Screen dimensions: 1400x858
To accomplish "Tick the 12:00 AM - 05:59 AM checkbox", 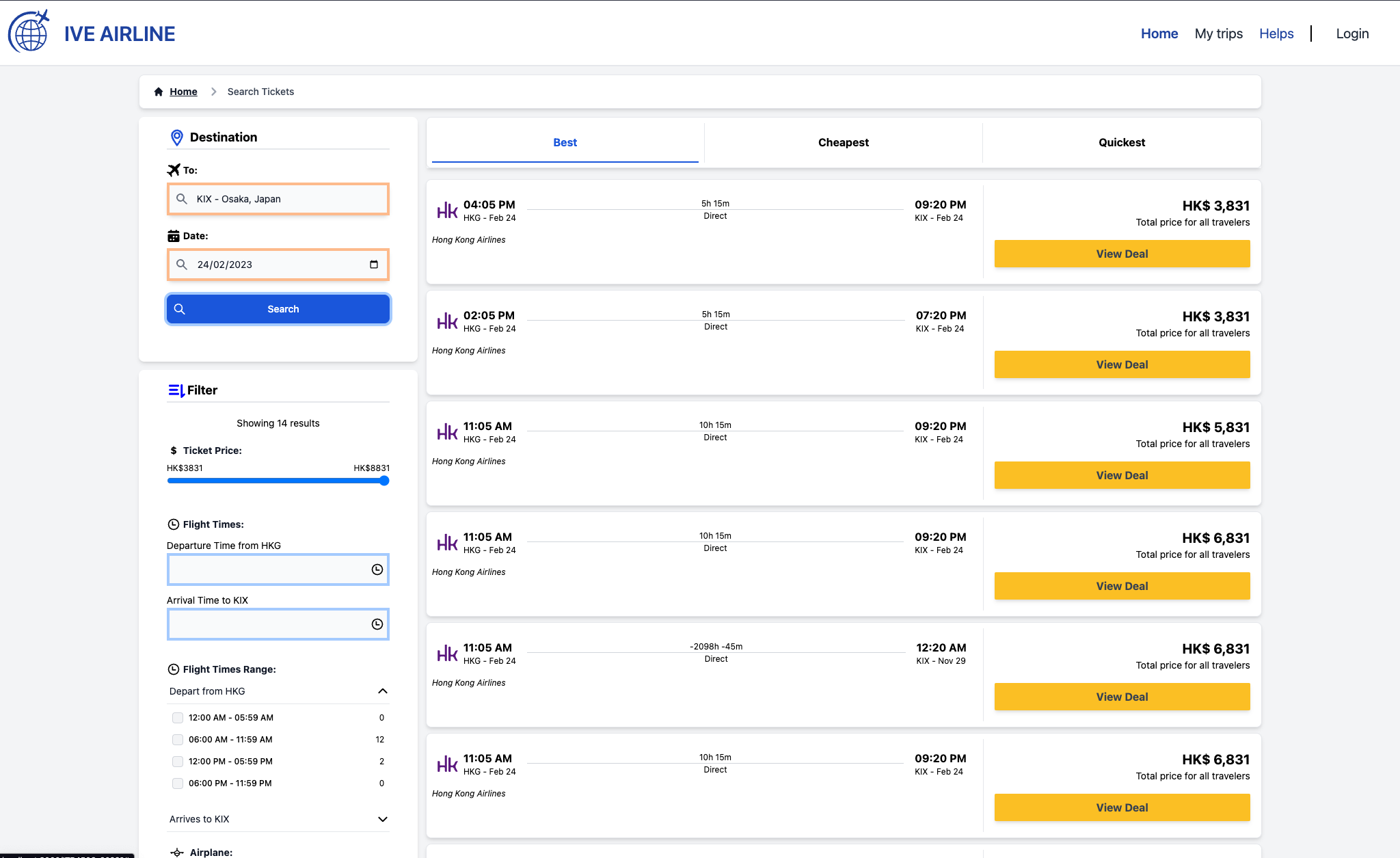I will (178, 718).
